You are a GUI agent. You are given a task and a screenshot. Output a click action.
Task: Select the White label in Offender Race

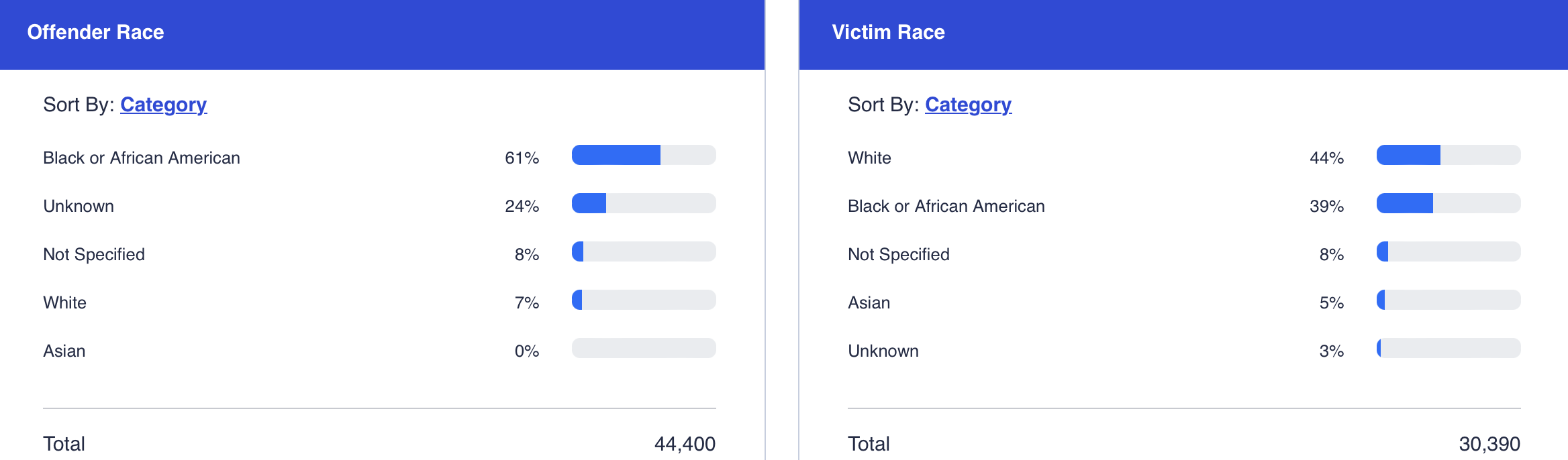click(x=64, y=302)
